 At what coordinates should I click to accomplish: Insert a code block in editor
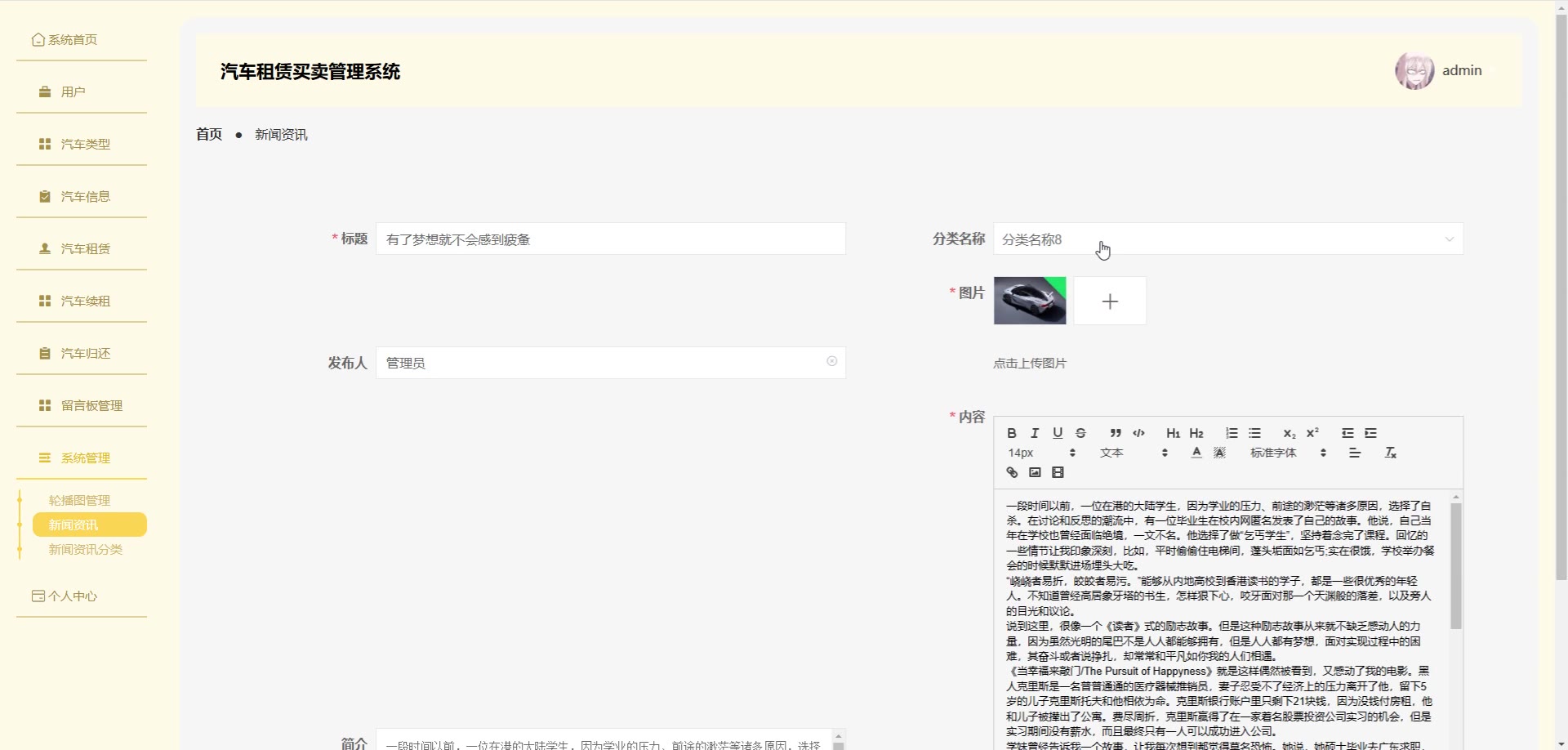[1138, 433]
